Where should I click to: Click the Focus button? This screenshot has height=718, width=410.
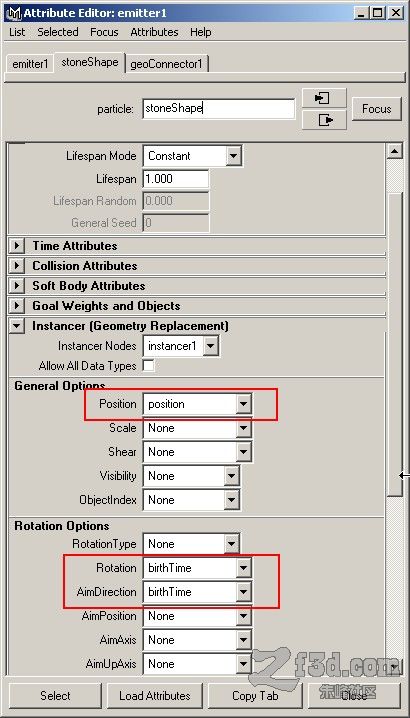click(377, 109)
